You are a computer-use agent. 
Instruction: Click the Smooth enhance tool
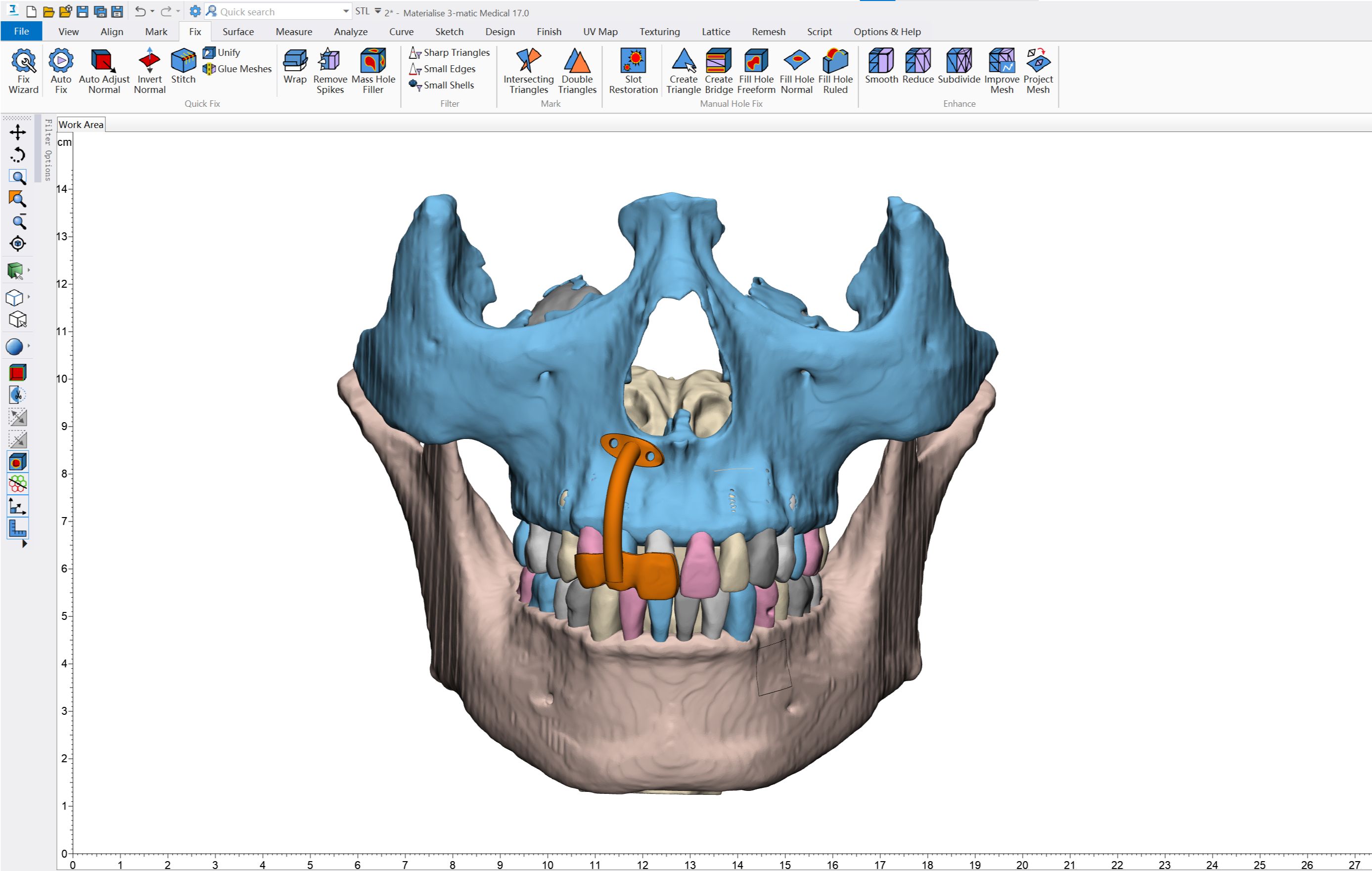881,67
